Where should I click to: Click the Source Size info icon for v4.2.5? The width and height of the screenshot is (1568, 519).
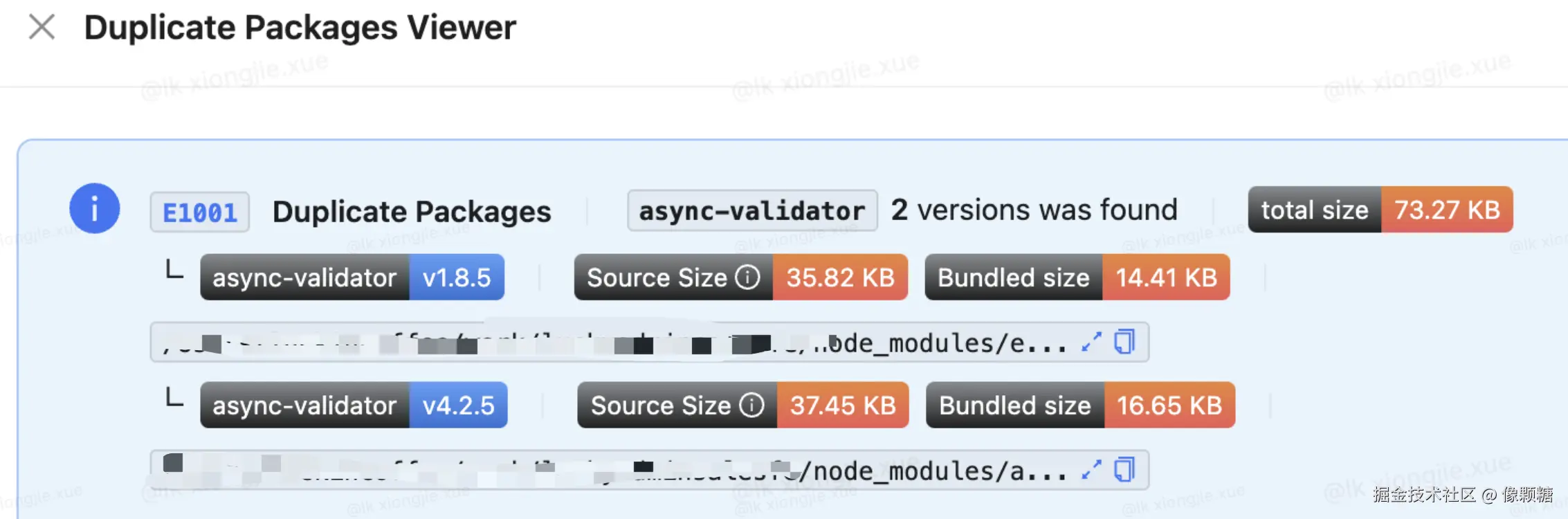coord(751,405)
